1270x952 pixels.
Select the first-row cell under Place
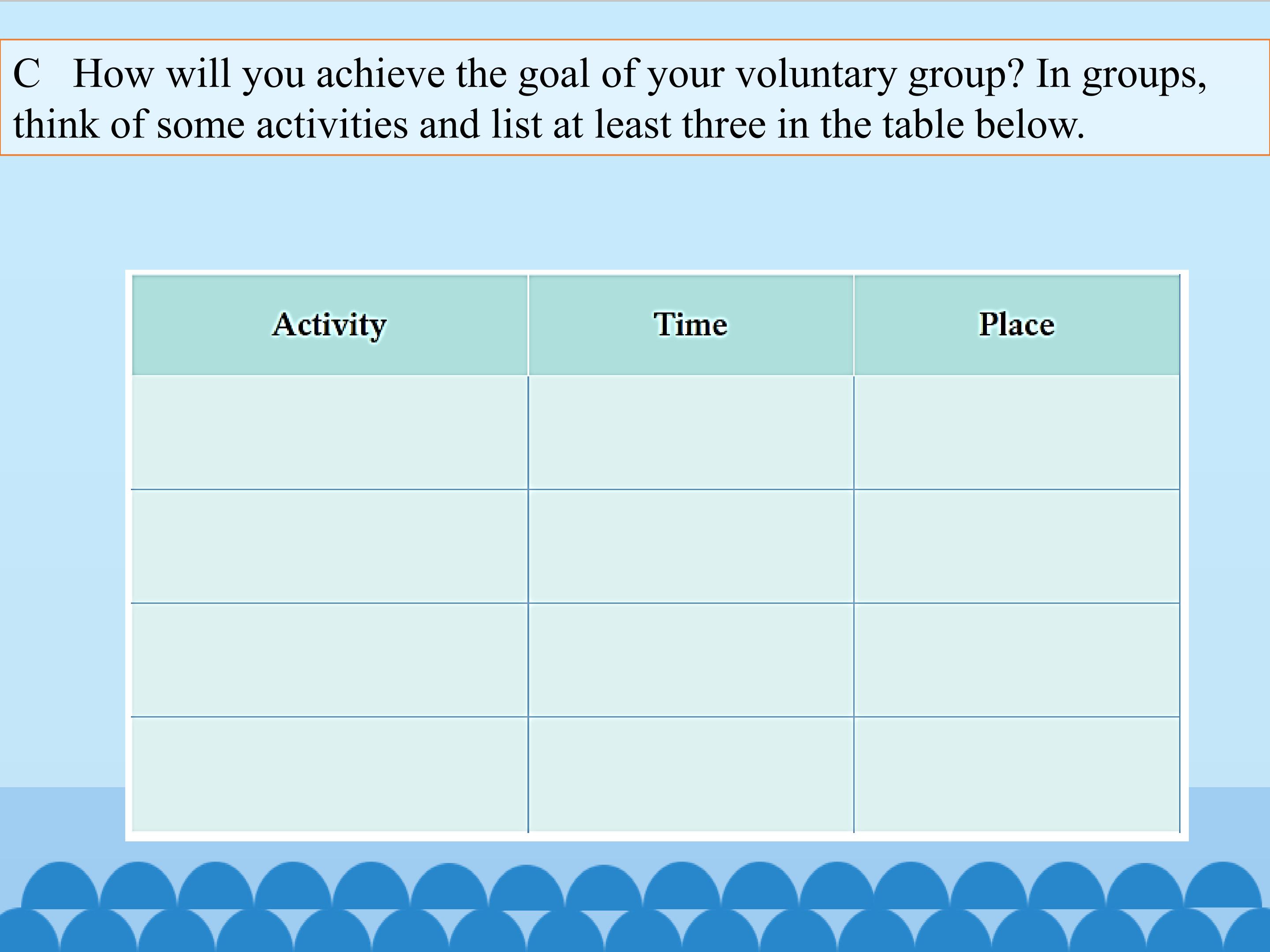(1016, 433)
